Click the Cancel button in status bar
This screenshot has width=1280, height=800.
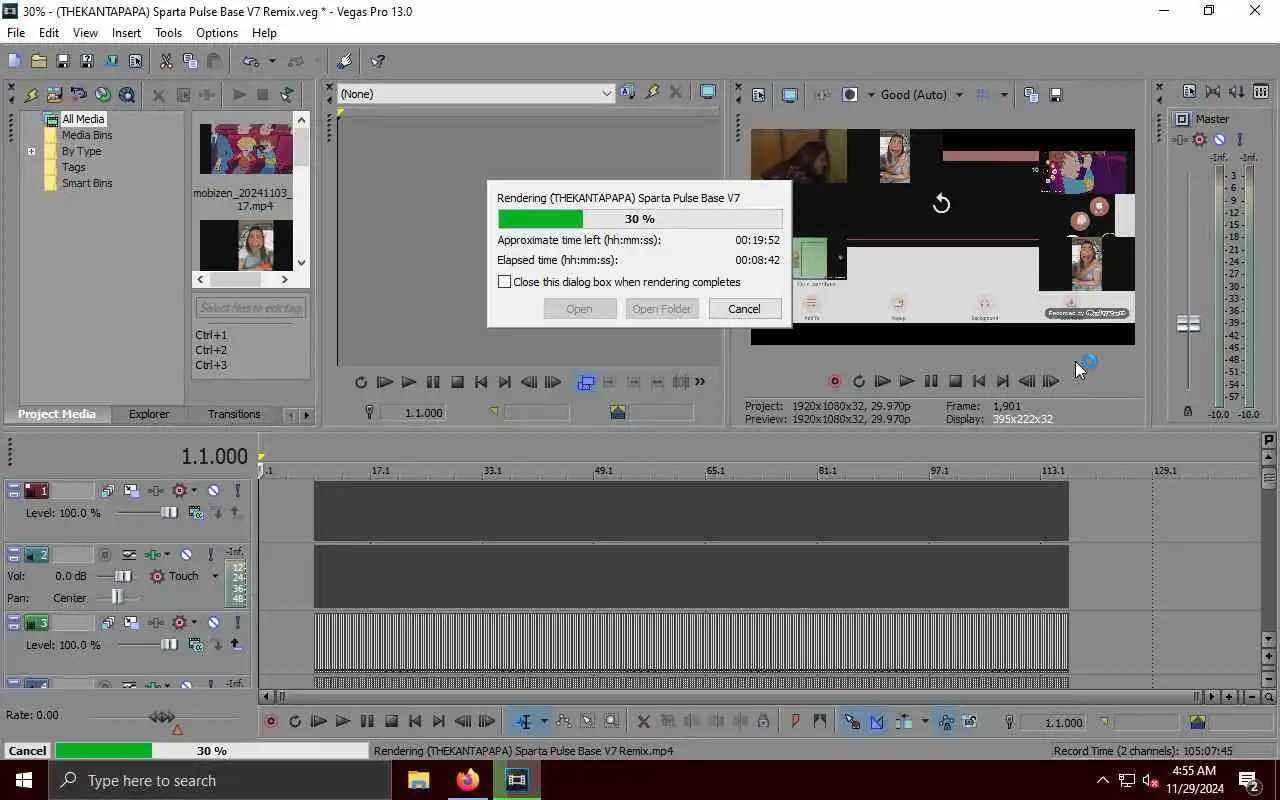(27, 751)
